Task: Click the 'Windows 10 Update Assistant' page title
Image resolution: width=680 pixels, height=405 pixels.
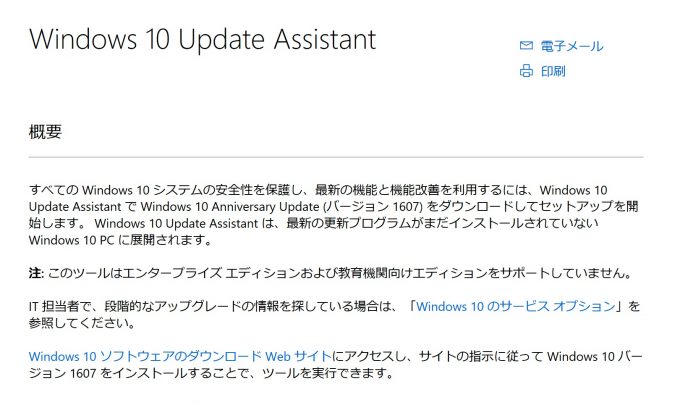Action: [x=203, y=39]
